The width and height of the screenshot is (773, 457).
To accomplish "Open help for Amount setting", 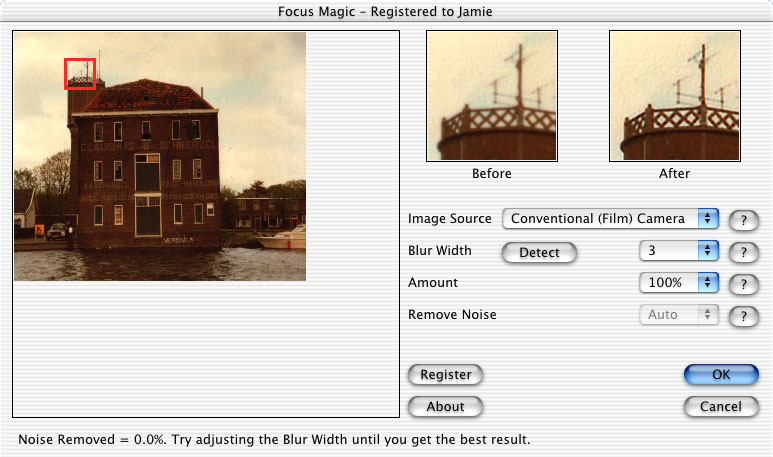I will 743,284.
